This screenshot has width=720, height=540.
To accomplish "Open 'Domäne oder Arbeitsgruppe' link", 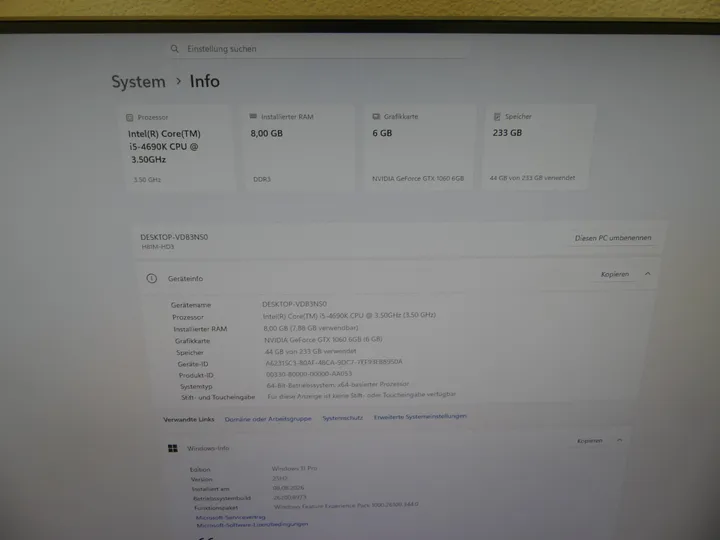I will pyautogui.click(x=268, y=419).
